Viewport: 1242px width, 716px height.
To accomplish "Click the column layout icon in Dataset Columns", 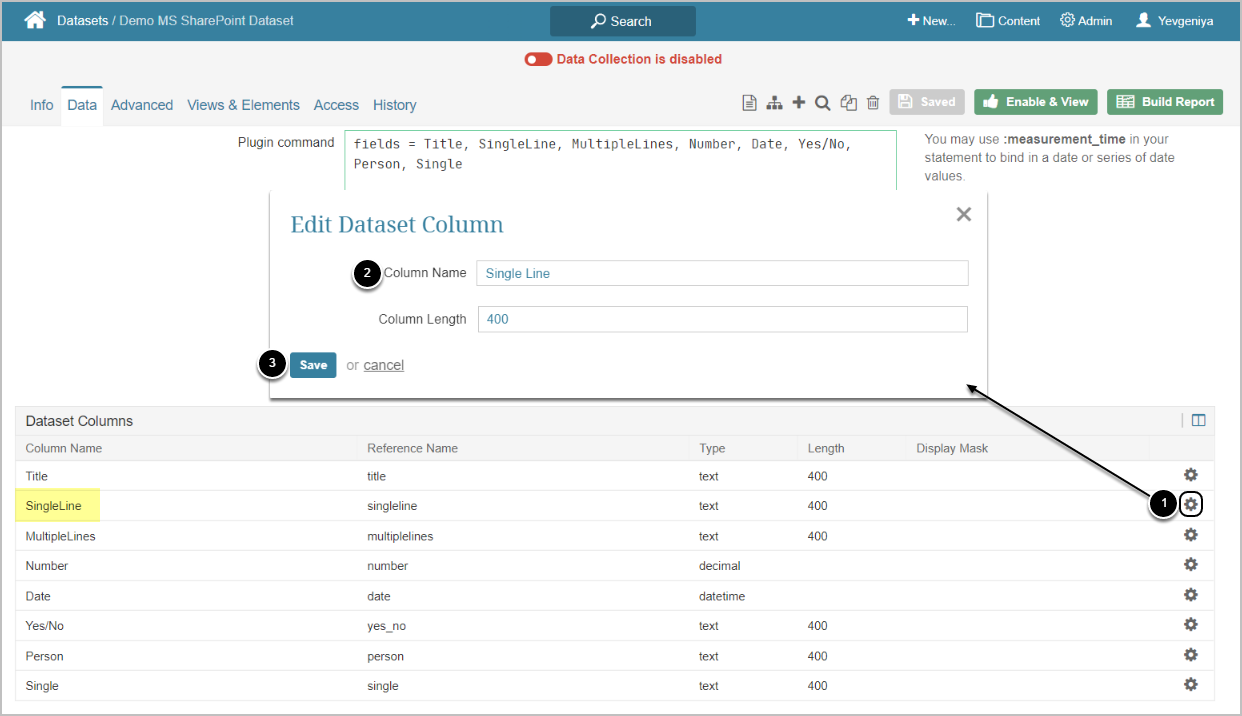I will 1198,421.
